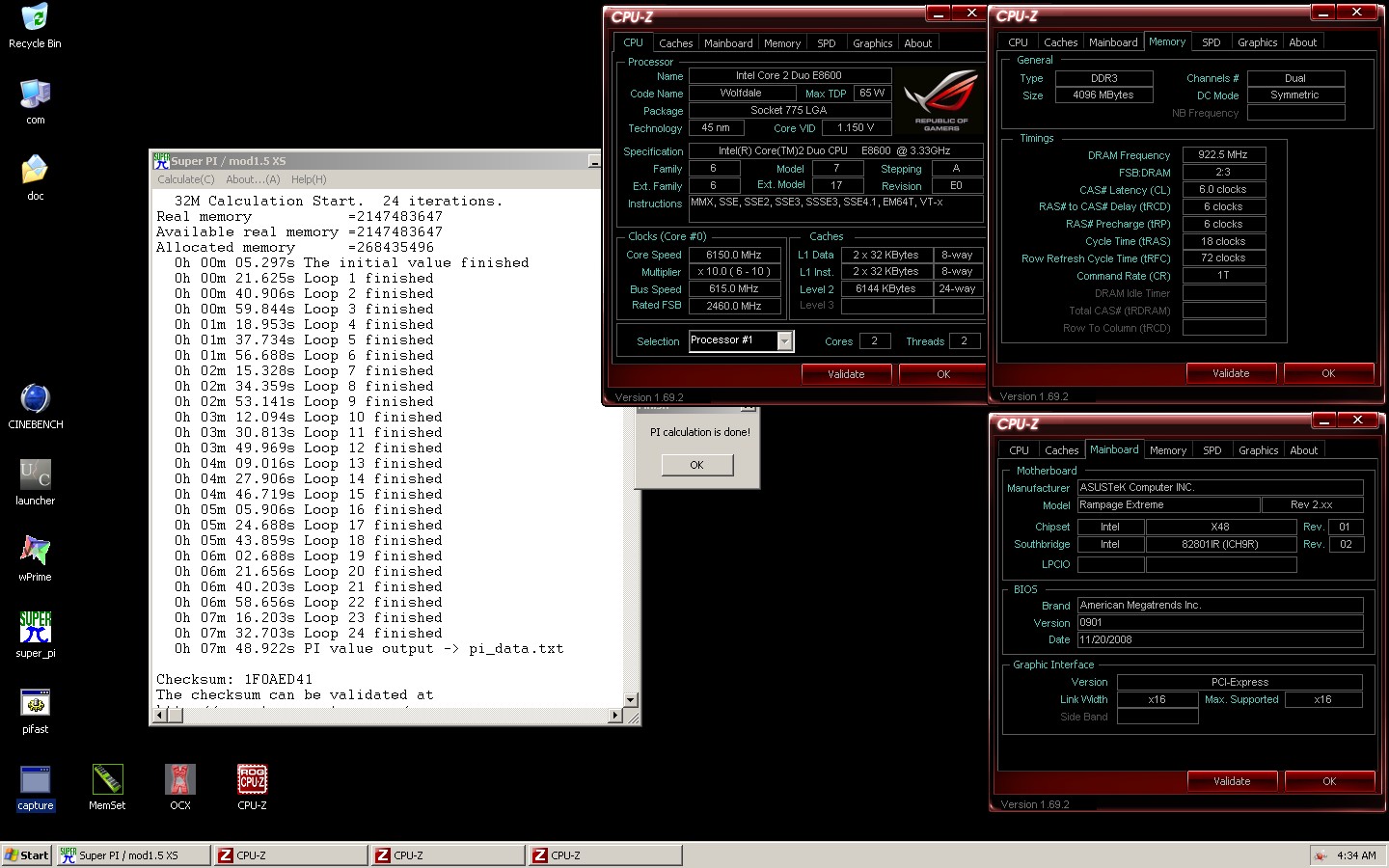Click the DRAM Frequency value 922.5 MHz
Image resolution: width=1389 pixels, height=868 pixels.
[x=1223, y=154]
